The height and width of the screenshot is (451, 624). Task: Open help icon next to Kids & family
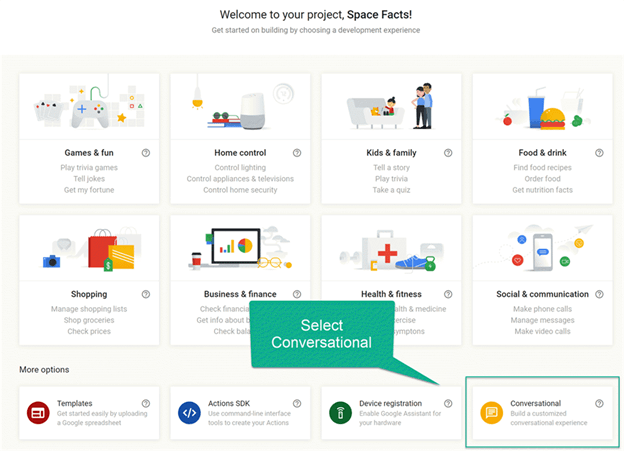(x=448, y=153)
